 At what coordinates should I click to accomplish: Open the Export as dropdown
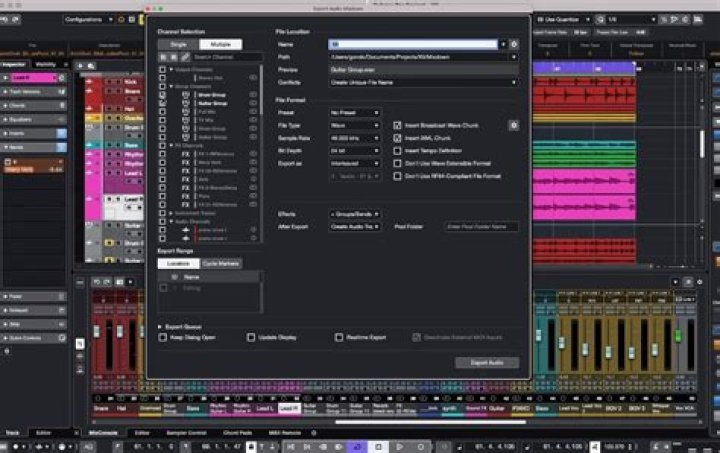click(x=354, y=163)
